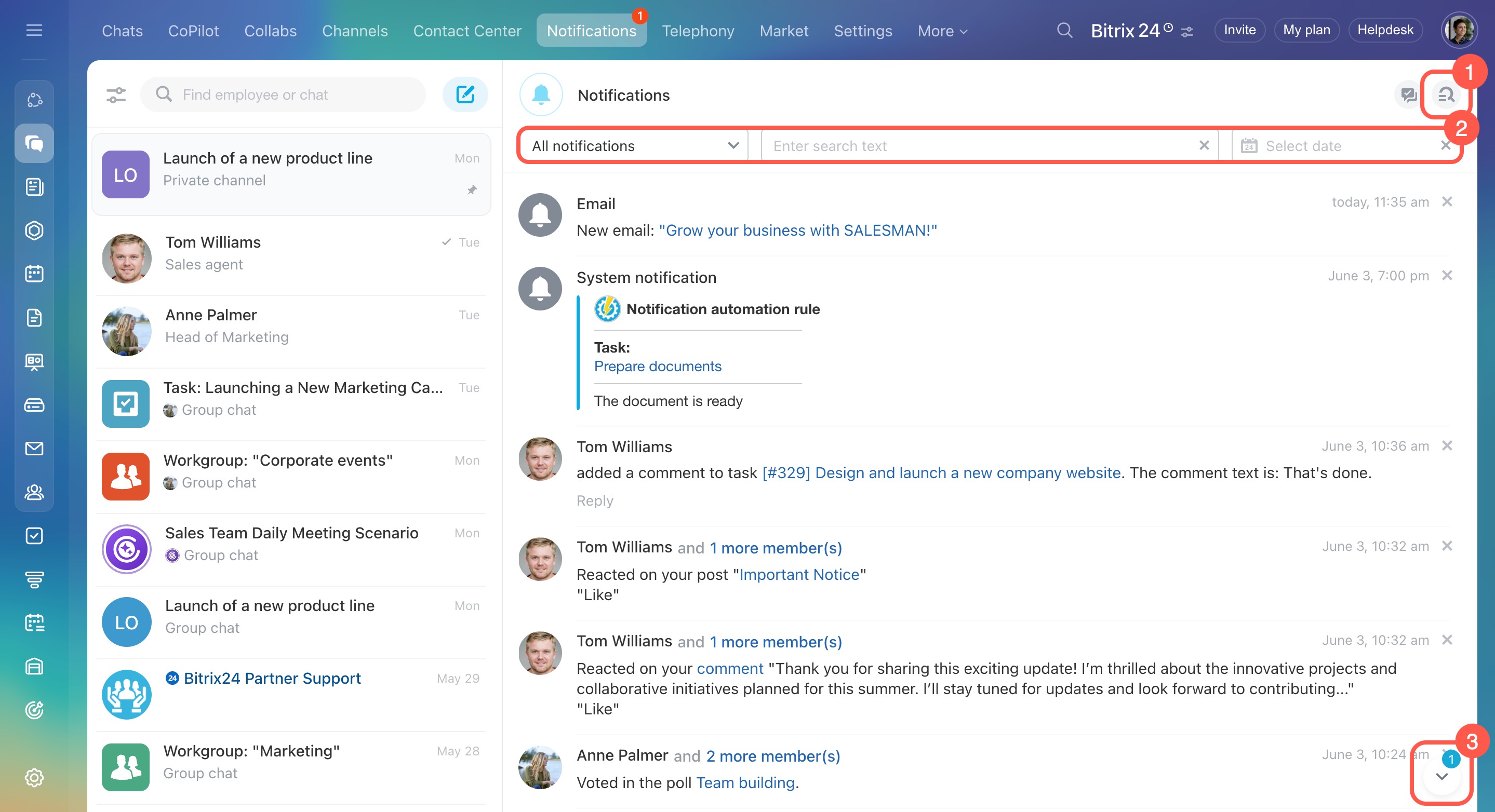Click the Notifications bell avatar icon

click(541, 94)
